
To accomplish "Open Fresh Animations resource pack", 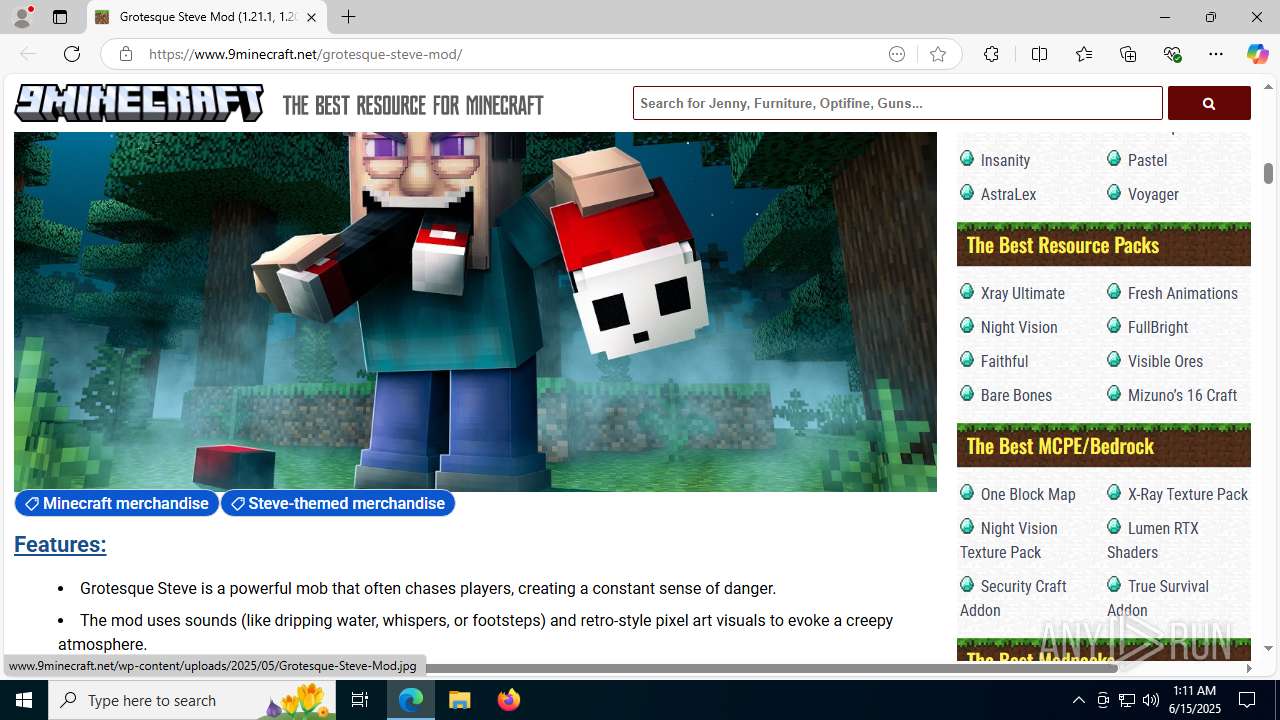I will point(1182,293).
